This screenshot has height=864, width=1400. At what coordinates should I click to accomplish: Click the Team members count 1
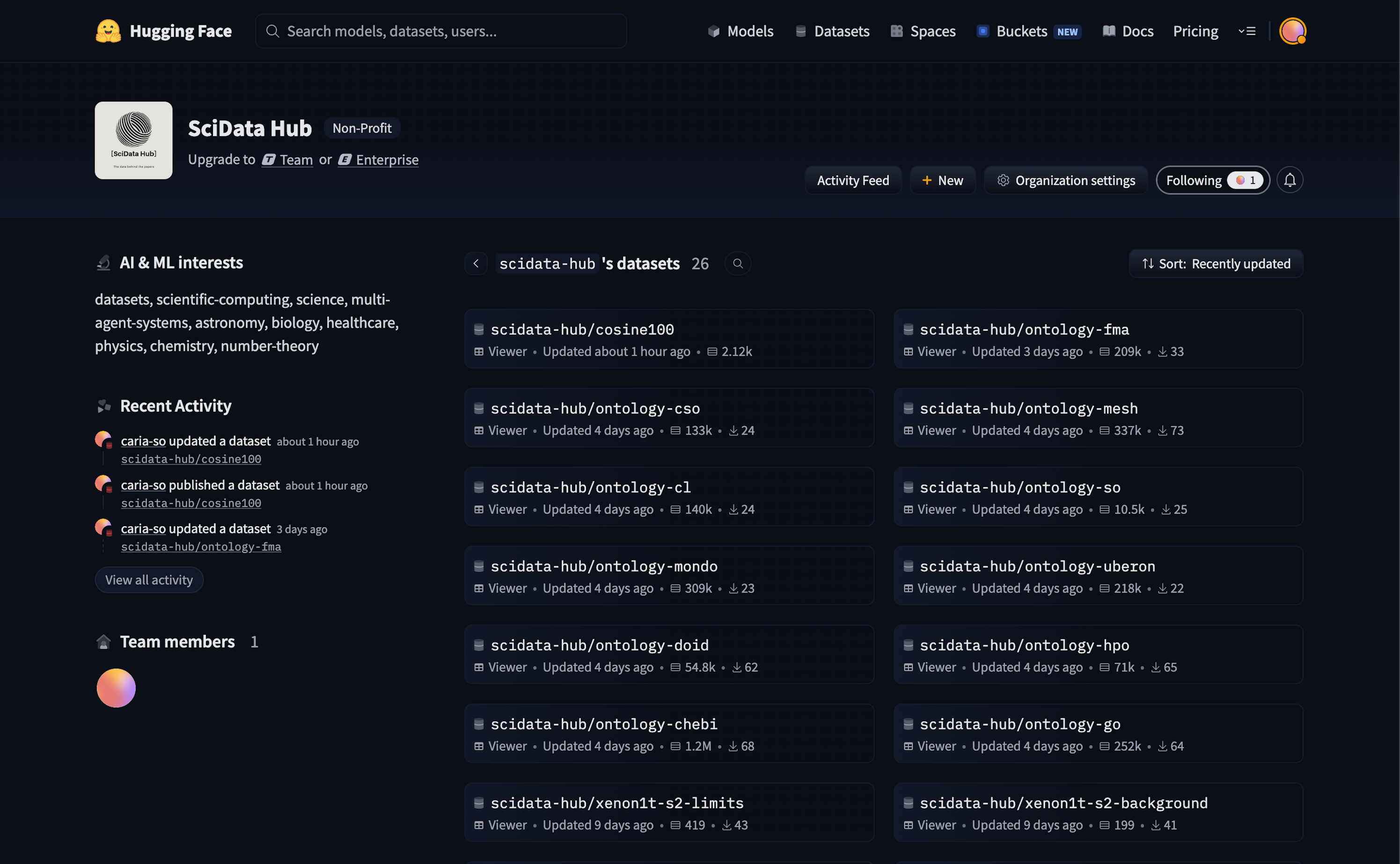[254, 642]
